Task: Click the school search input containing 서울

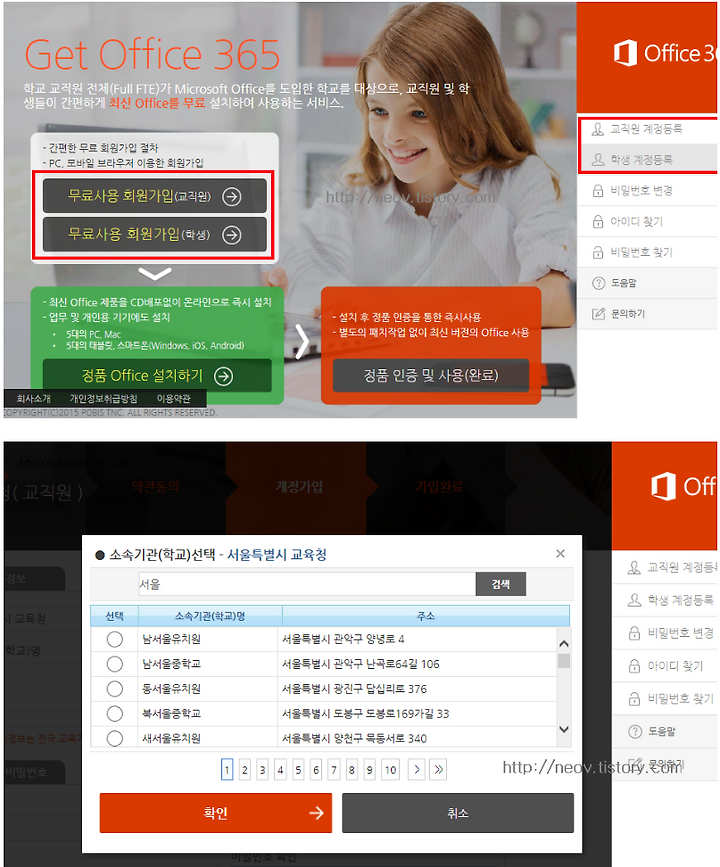Action: click(307, 584)
